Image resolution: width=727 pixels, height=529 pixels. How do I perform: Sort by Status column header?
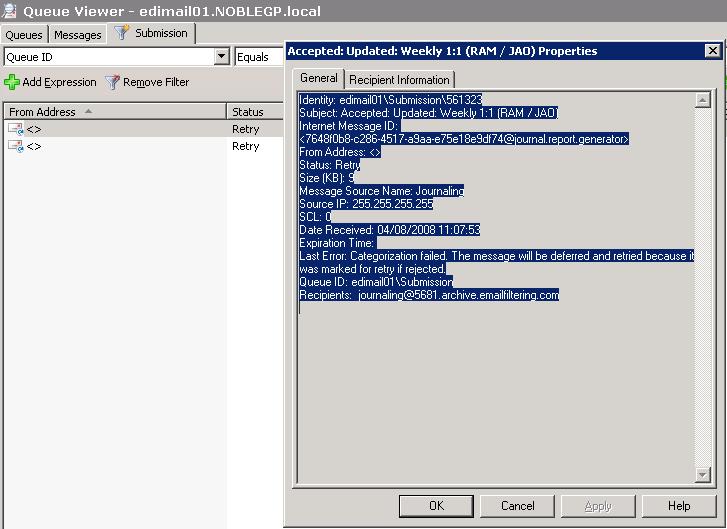[255, 112]
